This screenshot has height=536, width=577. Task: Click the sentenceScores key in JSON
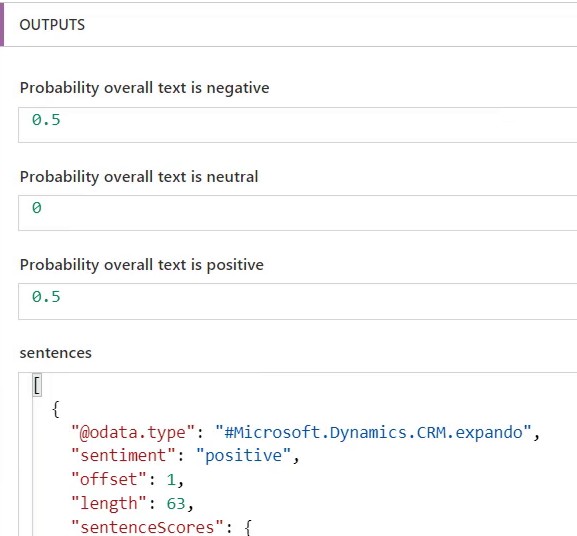click(147, 527)
